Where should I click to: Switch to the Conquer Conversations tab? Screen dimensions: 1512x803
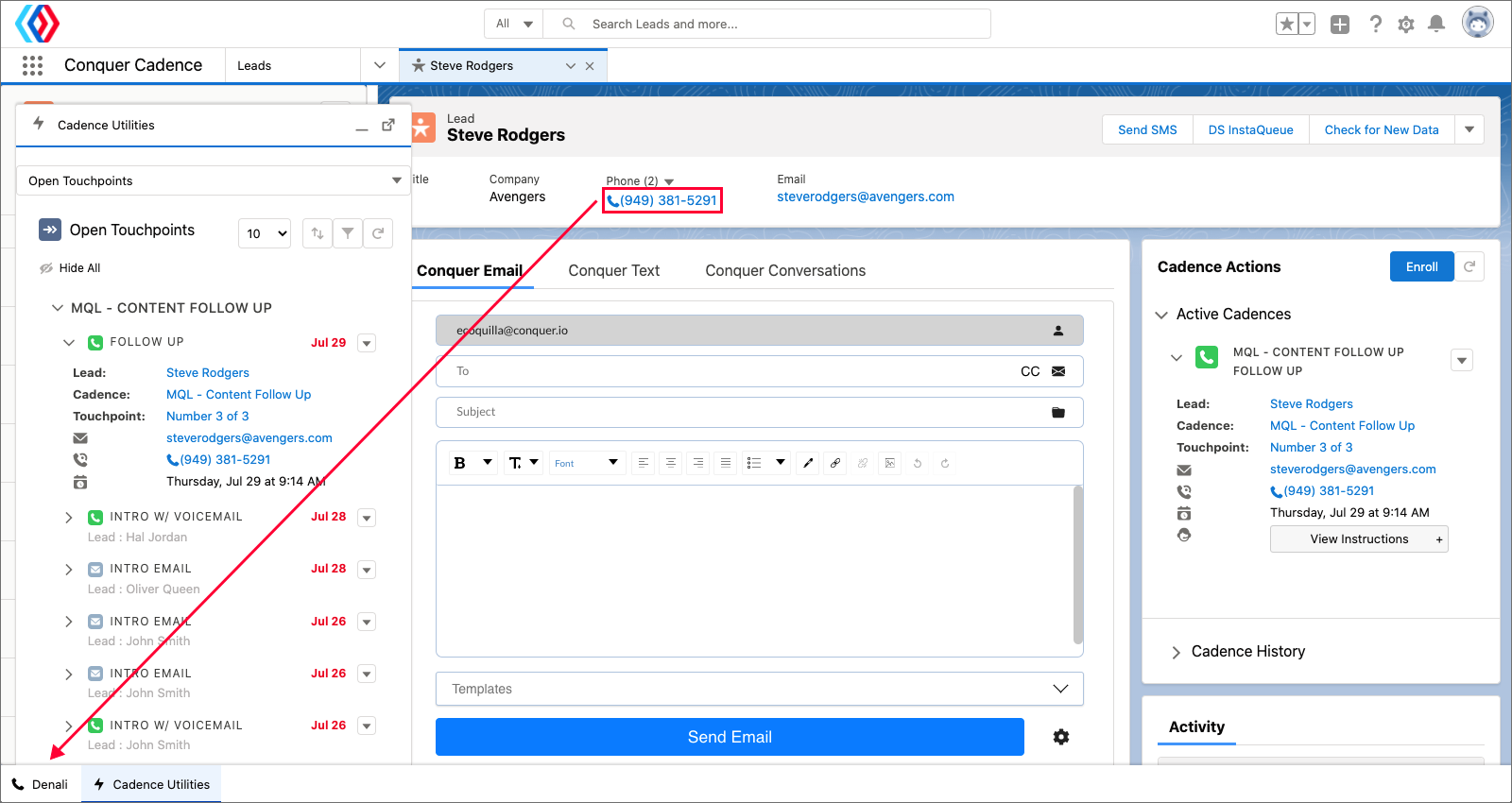tap(785, 270)
